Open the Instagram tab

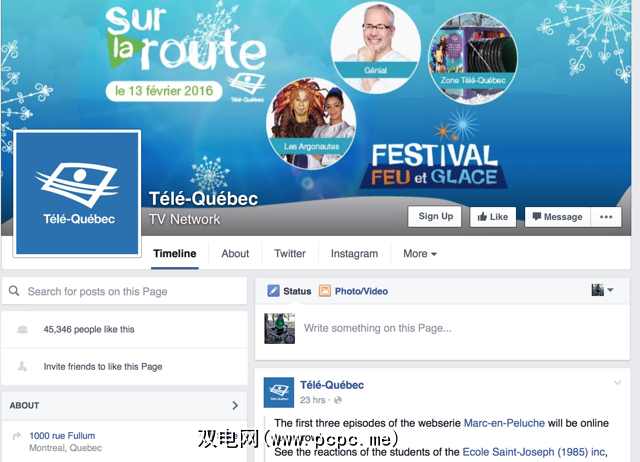pyautogui.click(x=354, y=253)
